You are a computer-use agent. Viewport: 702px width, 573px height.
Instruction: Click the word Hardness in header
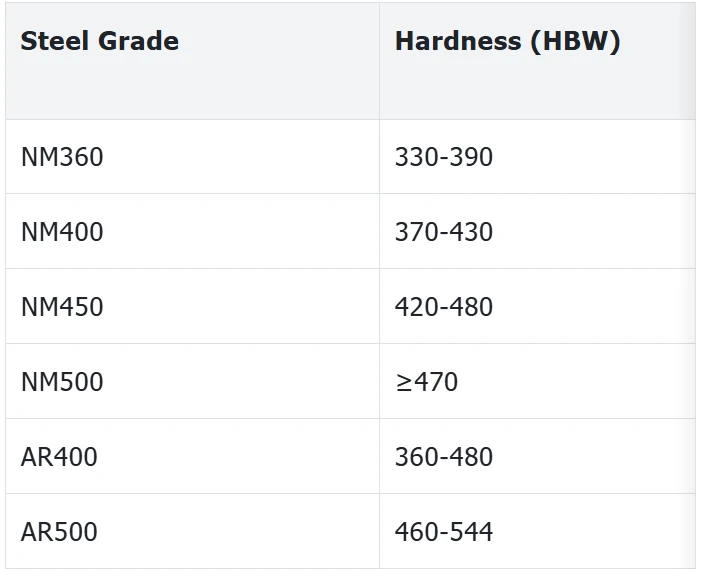[x=458, y=41]
